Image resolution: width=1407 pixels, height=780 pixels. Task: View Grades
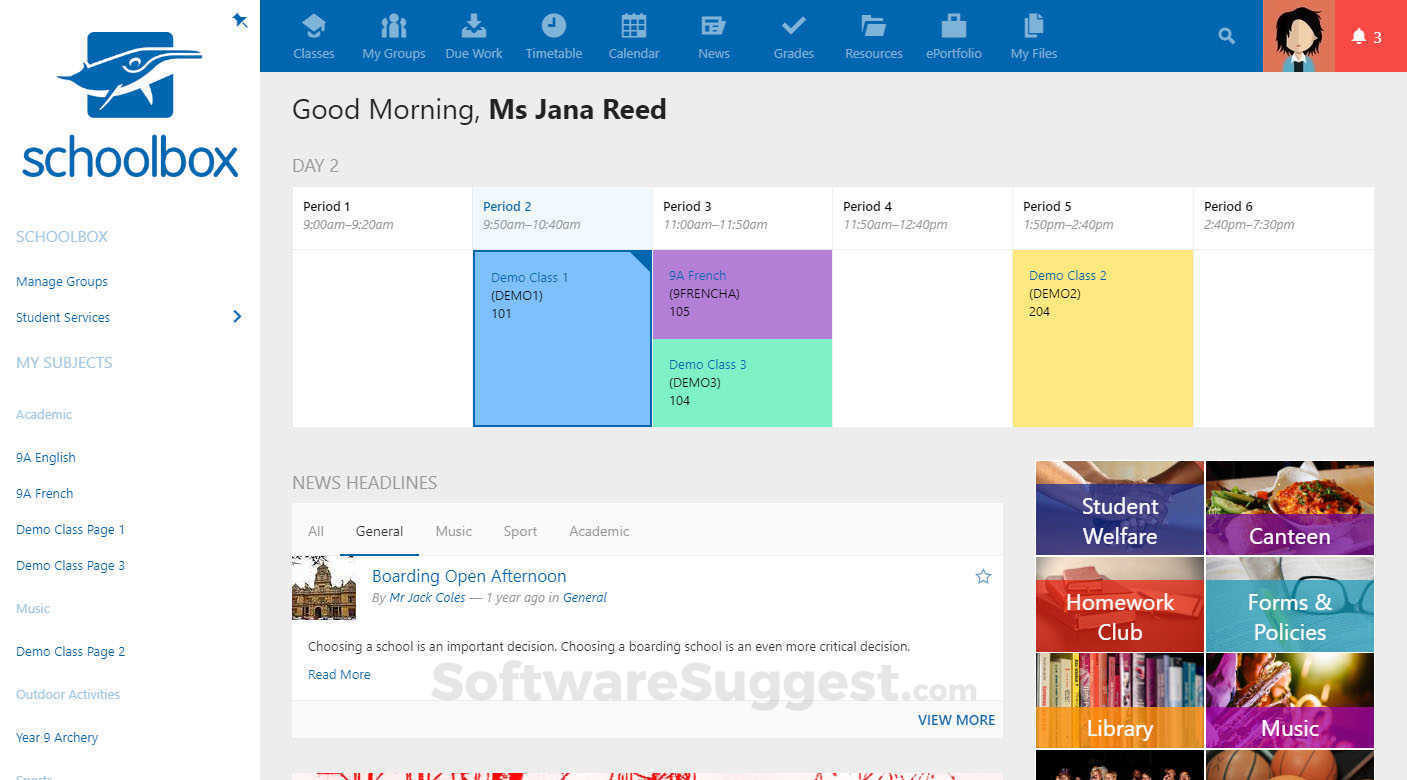click(x=793, y=36)
